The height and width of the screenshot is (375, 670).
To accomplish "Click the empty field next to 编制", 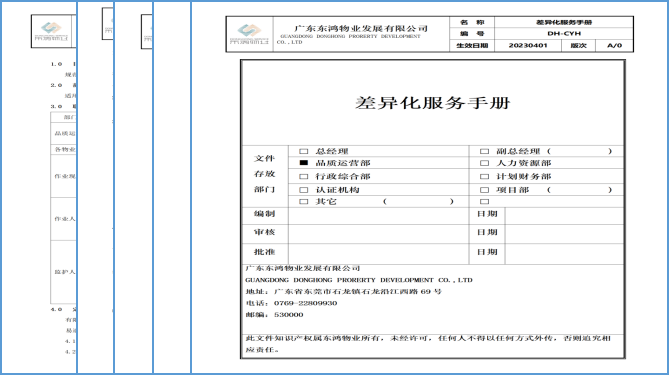I will pyautogui.click(x=379, y=216).
